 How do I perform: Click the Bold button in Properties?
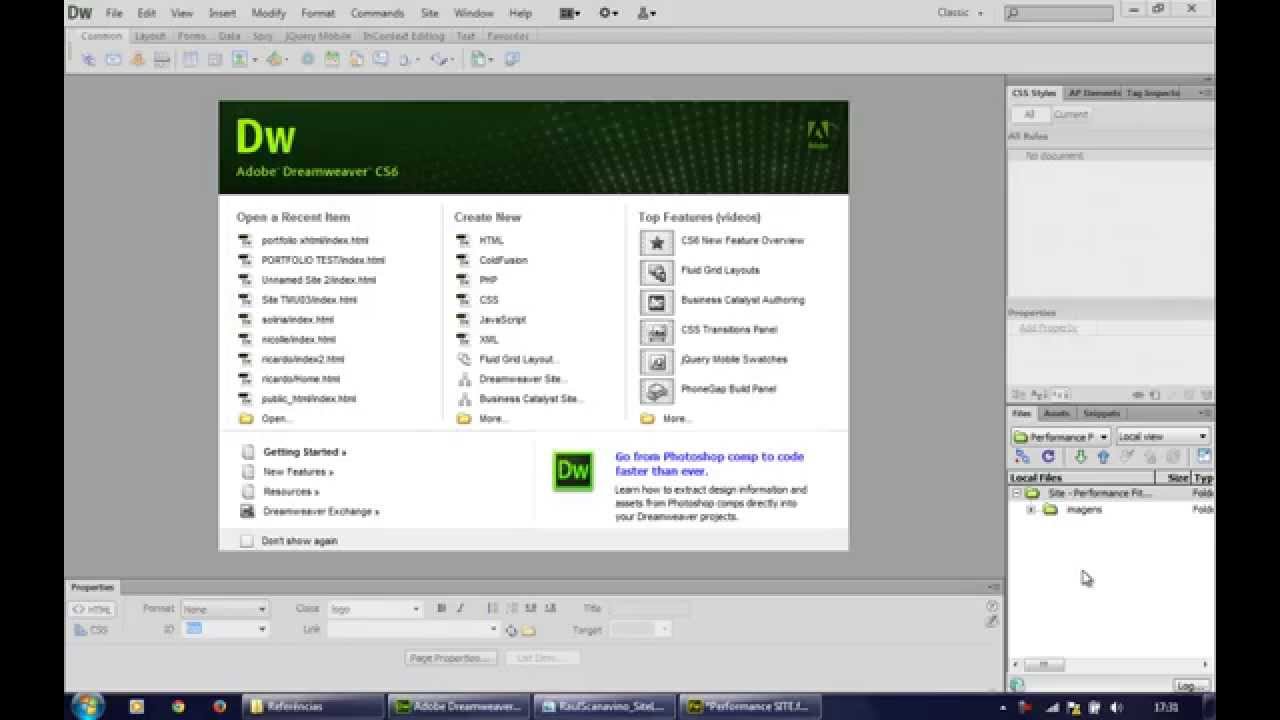pyautogui.click(x=442, y=608)
